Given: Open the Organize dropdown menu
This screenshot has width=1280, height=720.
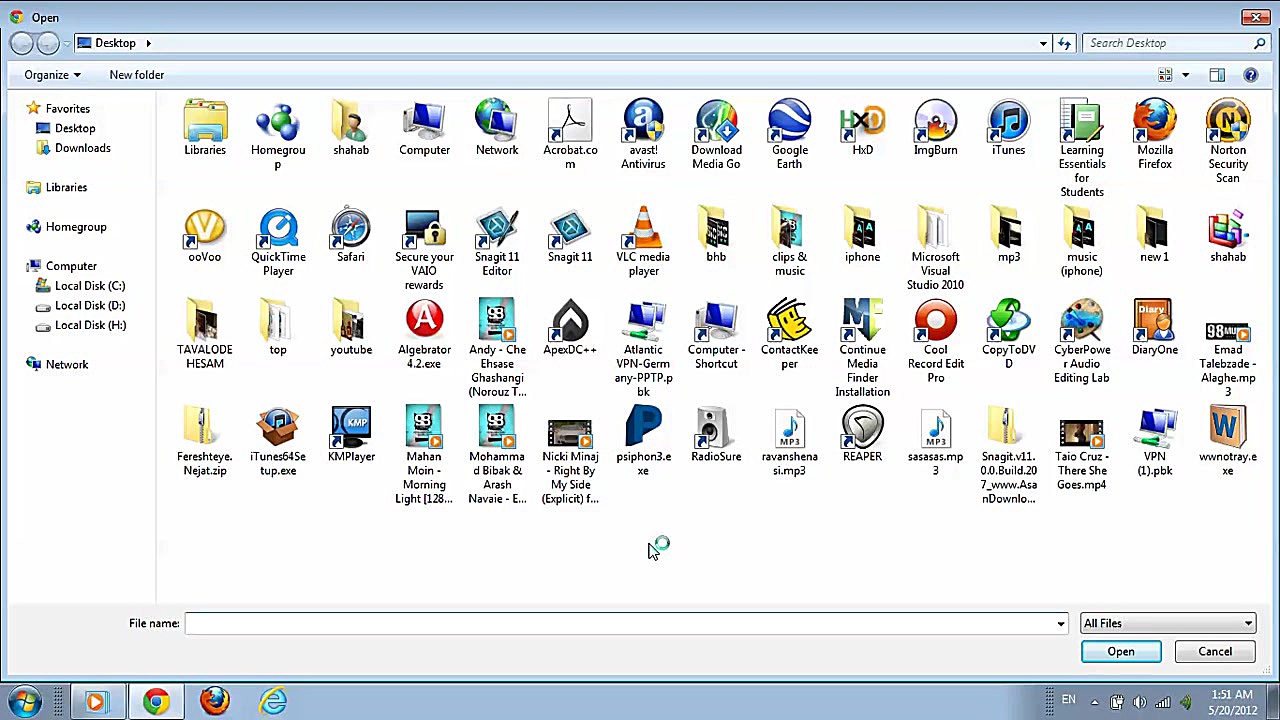Looking at the screenshot, I should pyautogui.click(x=52, y=75).
